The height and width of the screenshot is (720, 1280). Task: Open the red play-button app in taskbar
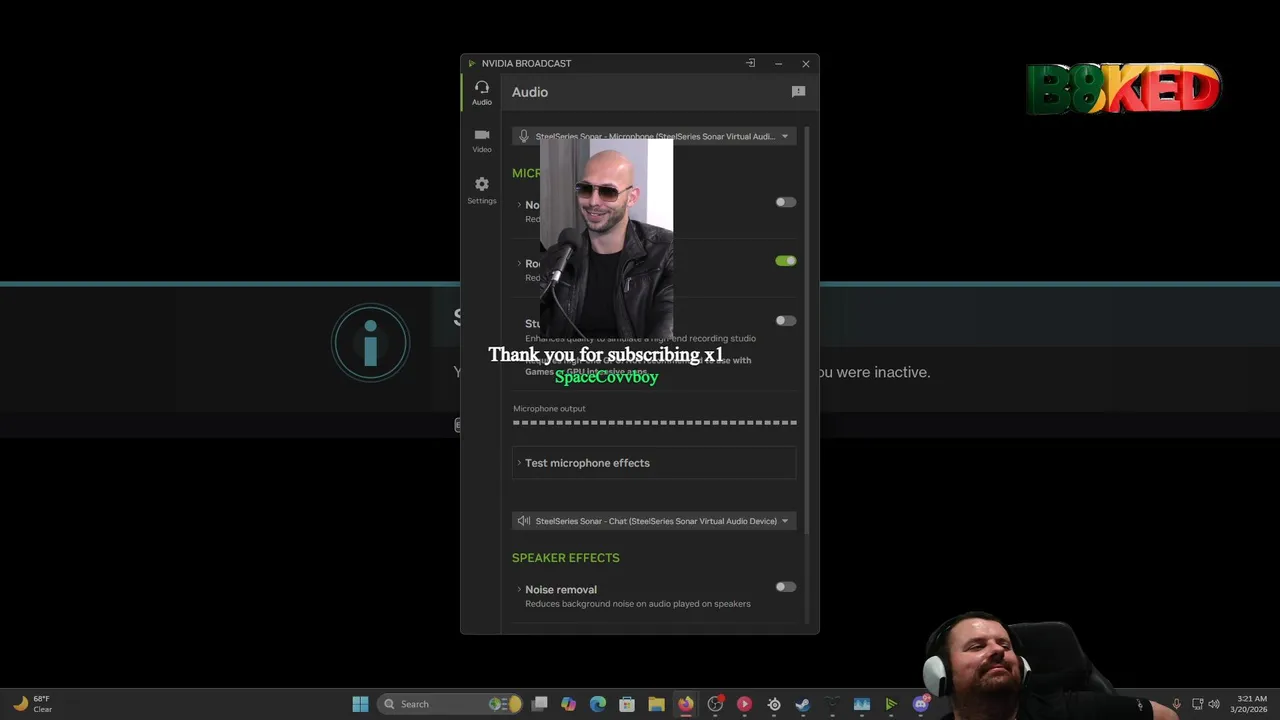[744, 704]
